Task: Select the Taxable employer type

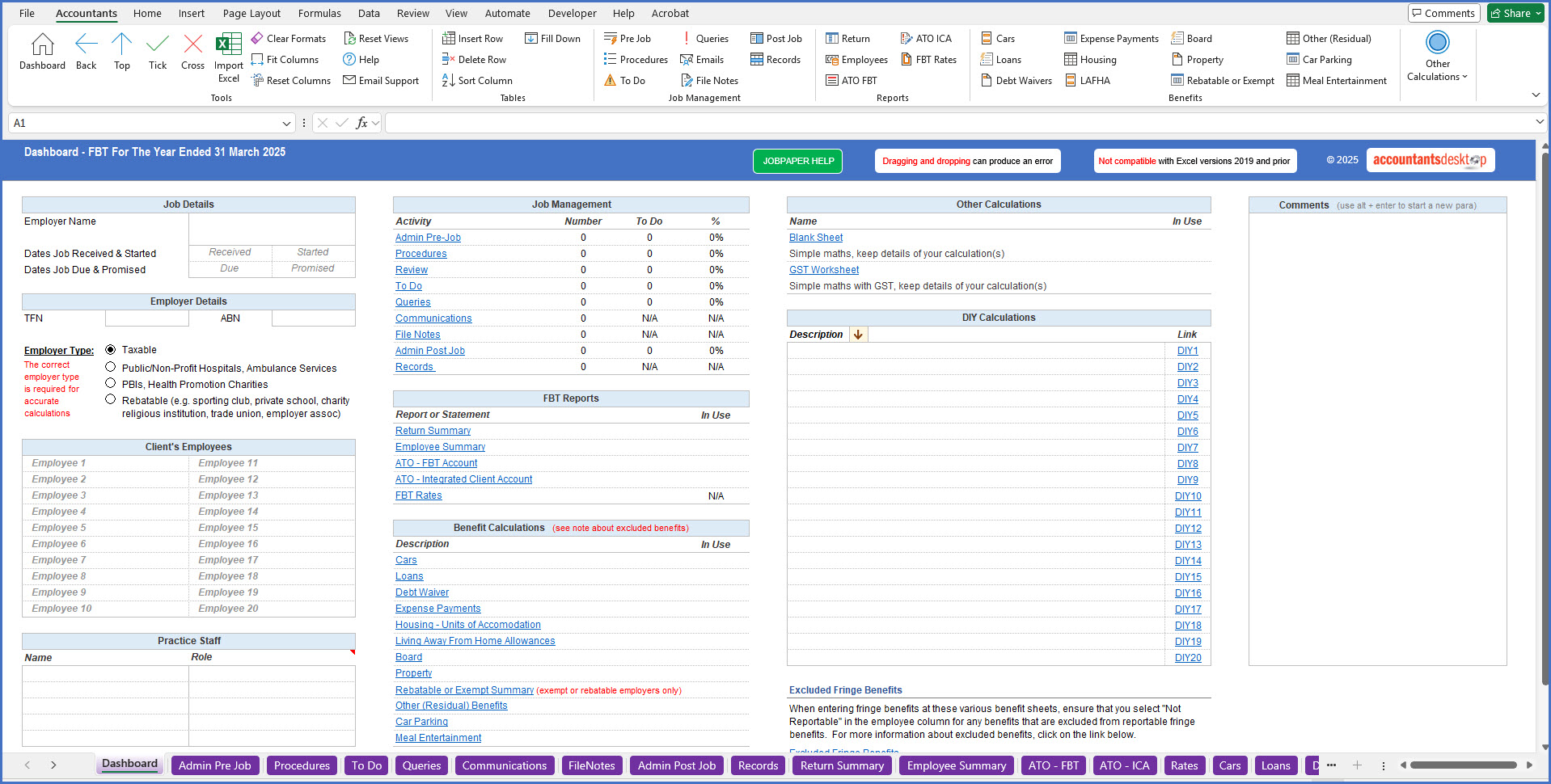Action: (x=110, y=349)
